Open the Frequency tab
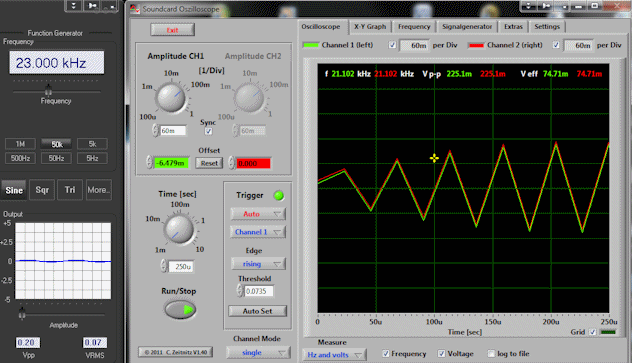The height and width of the screenshot is (363, 632). pyautogui.click(x=414, y=27)
